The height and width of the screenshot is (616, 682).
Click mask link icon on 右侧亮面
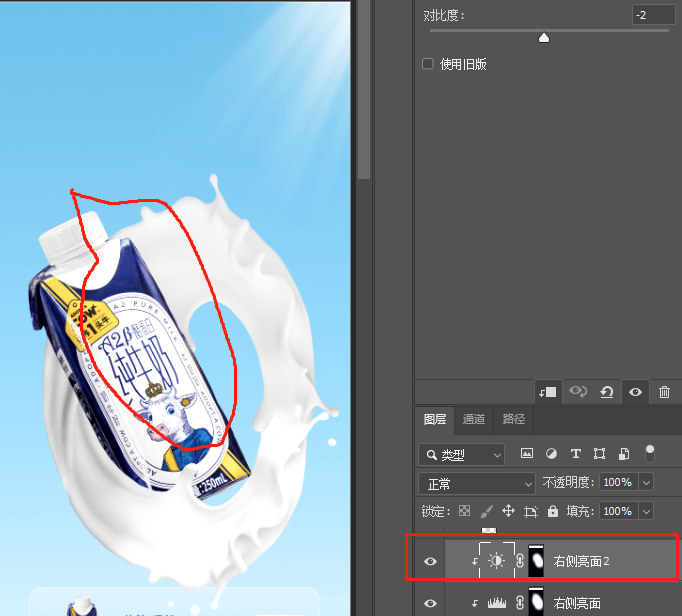point(520,603)
